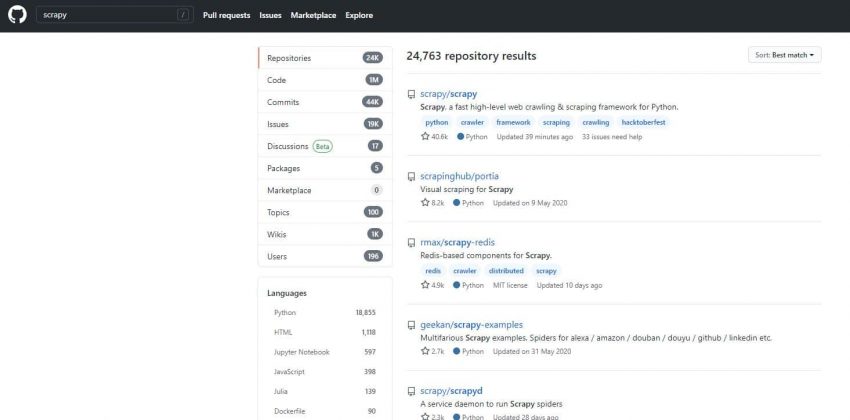Open GitHub home via Octocat logo
Screen dimensions: 850x420
[17, 15]
